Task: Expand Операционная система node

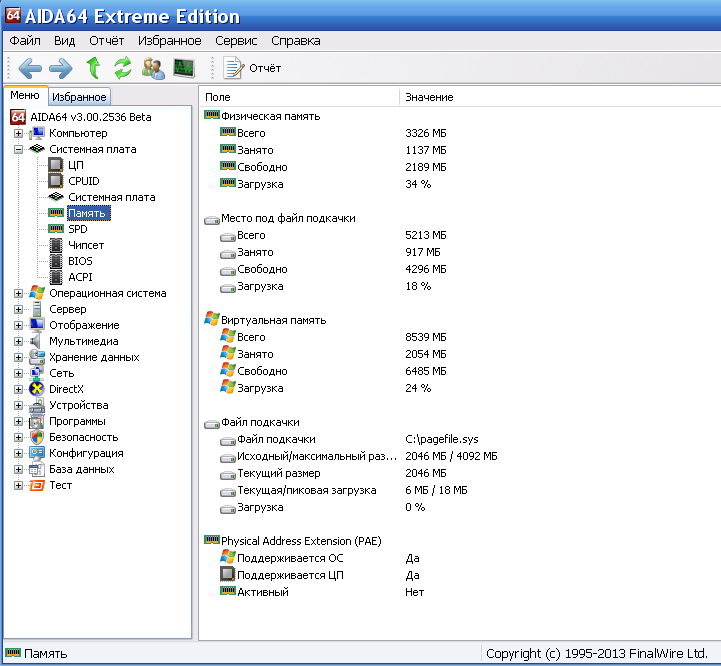Action: [18, 293]
